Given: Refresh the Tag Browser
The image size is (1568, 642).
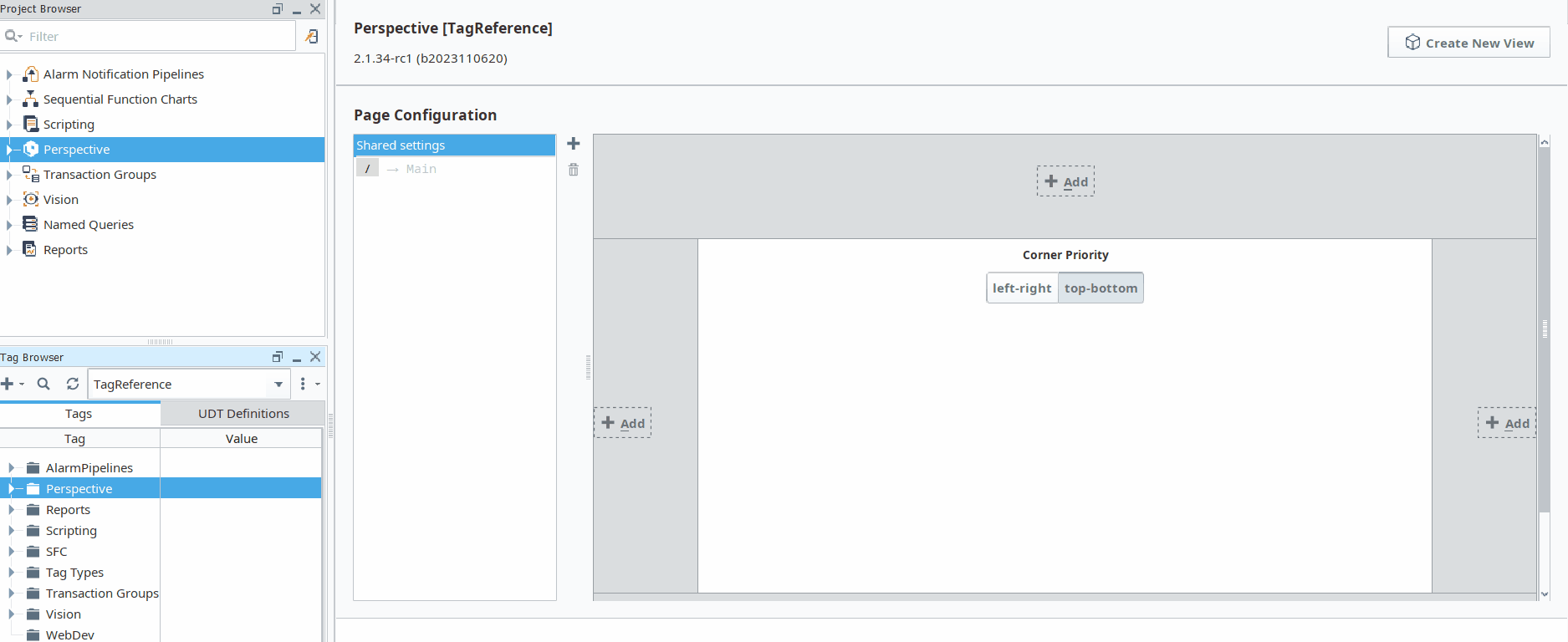Looking at the screenshot, I should pos(73,384).
